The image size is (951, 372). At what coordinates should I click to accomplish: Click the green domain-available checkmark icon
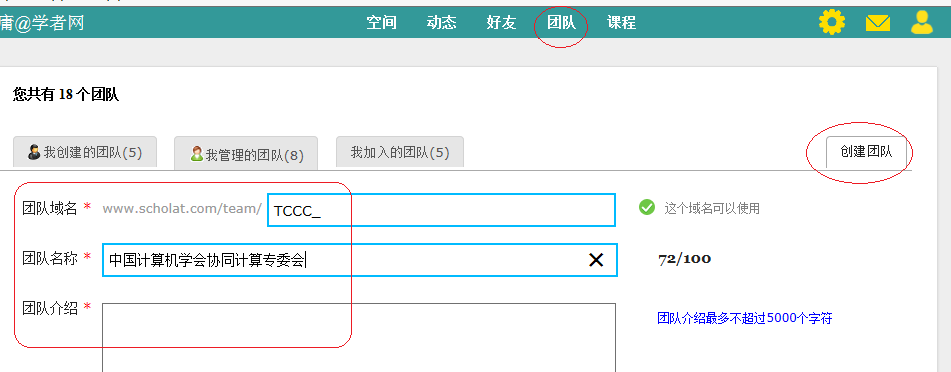pyautogui.click(x=647, y=208)
